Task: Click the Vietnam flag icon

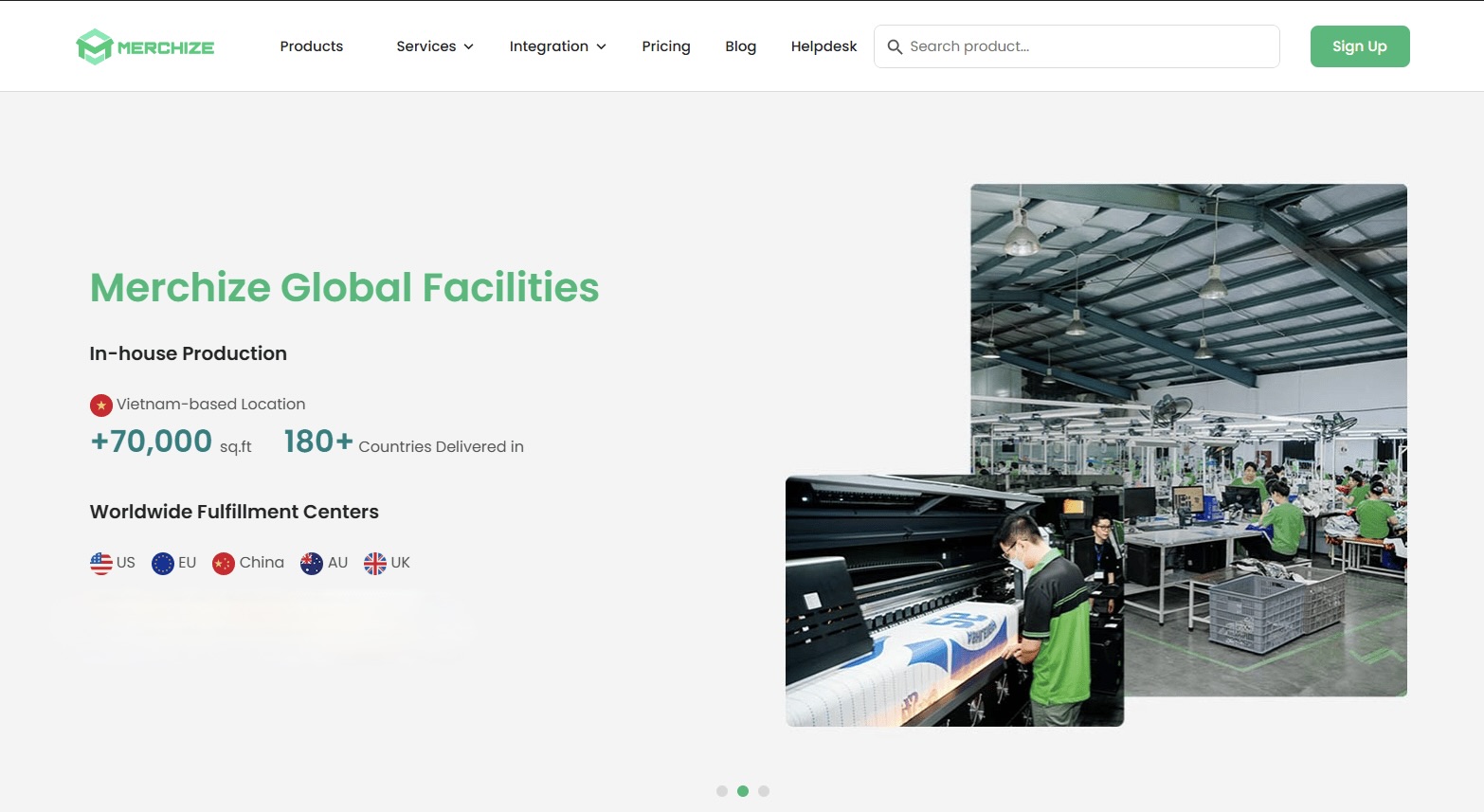Action: [100, 406]
